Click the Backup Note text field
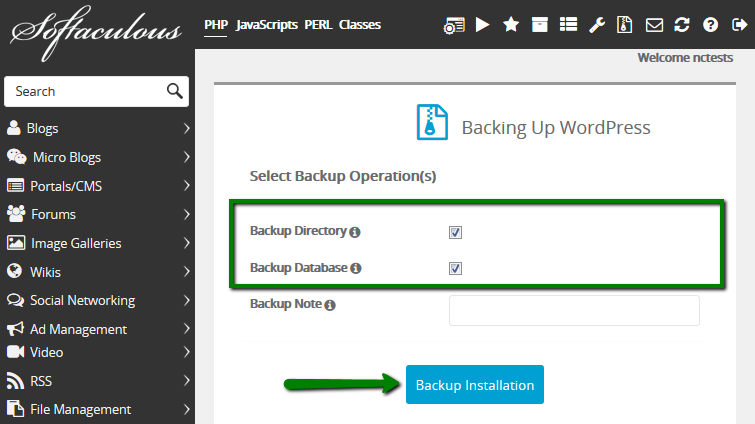 [574, 310]
